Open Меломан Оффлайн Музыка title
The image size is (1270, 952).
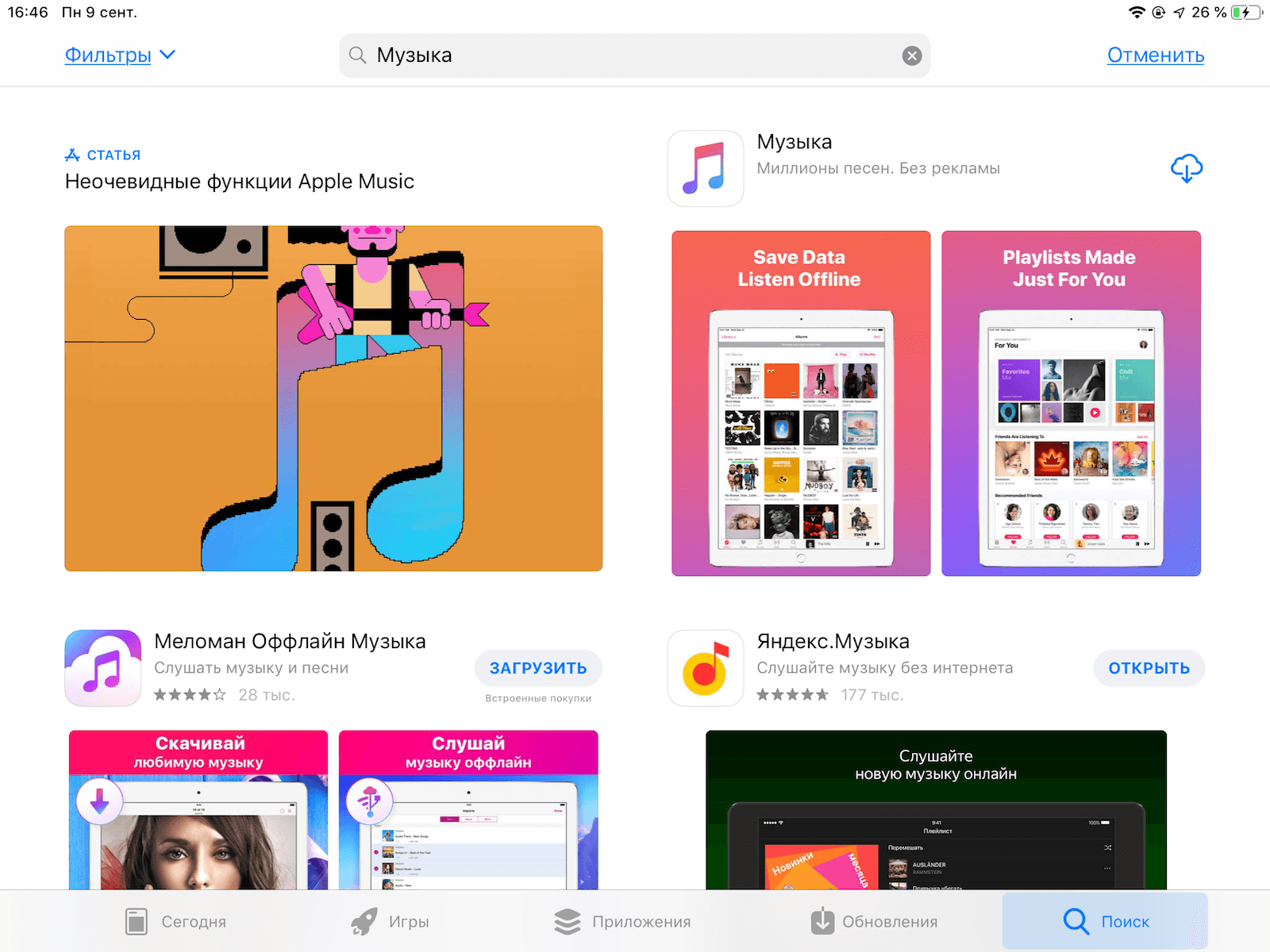coord(290,641)
